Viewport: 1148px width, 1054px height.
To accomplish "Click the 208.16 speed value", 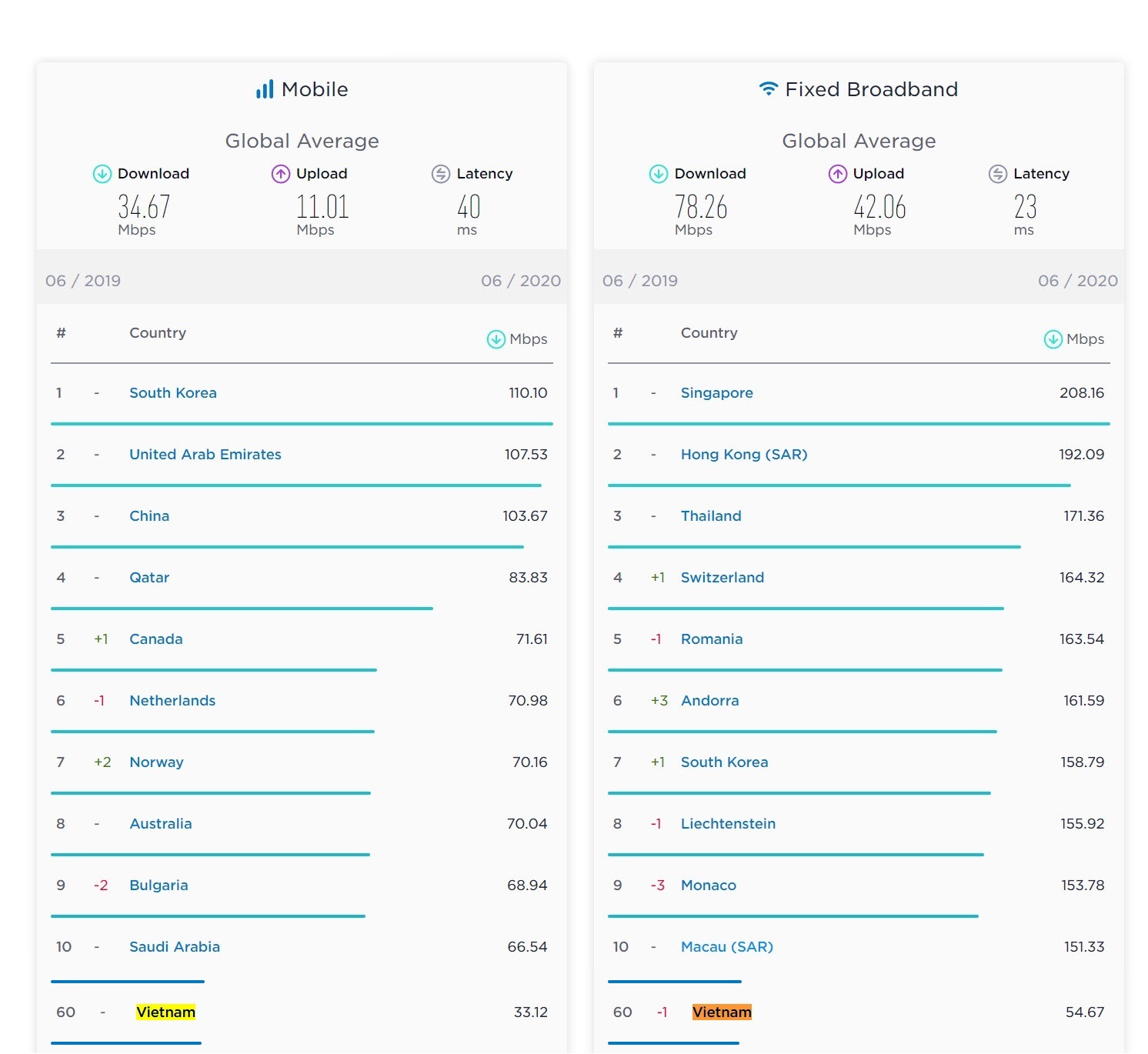I will coord(1082,393).
